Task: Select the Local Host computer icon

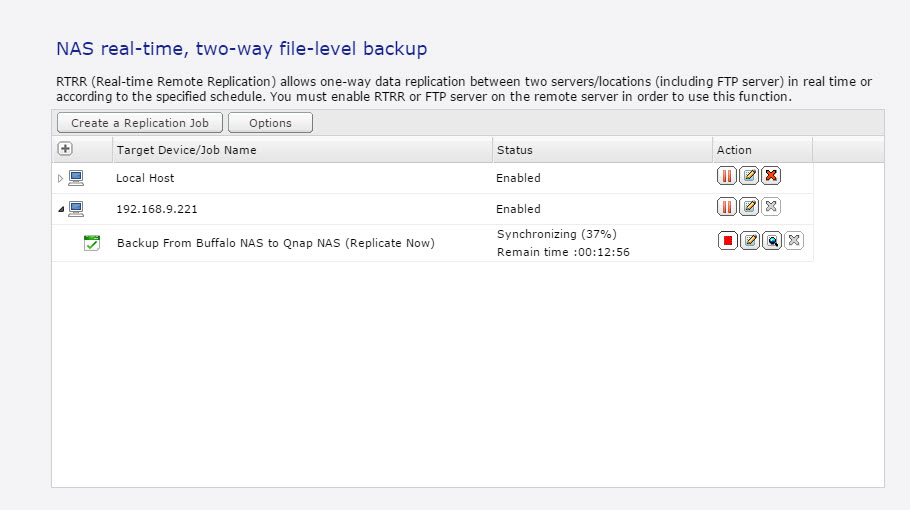Action: pyautogui.click(x=76, y=178)
